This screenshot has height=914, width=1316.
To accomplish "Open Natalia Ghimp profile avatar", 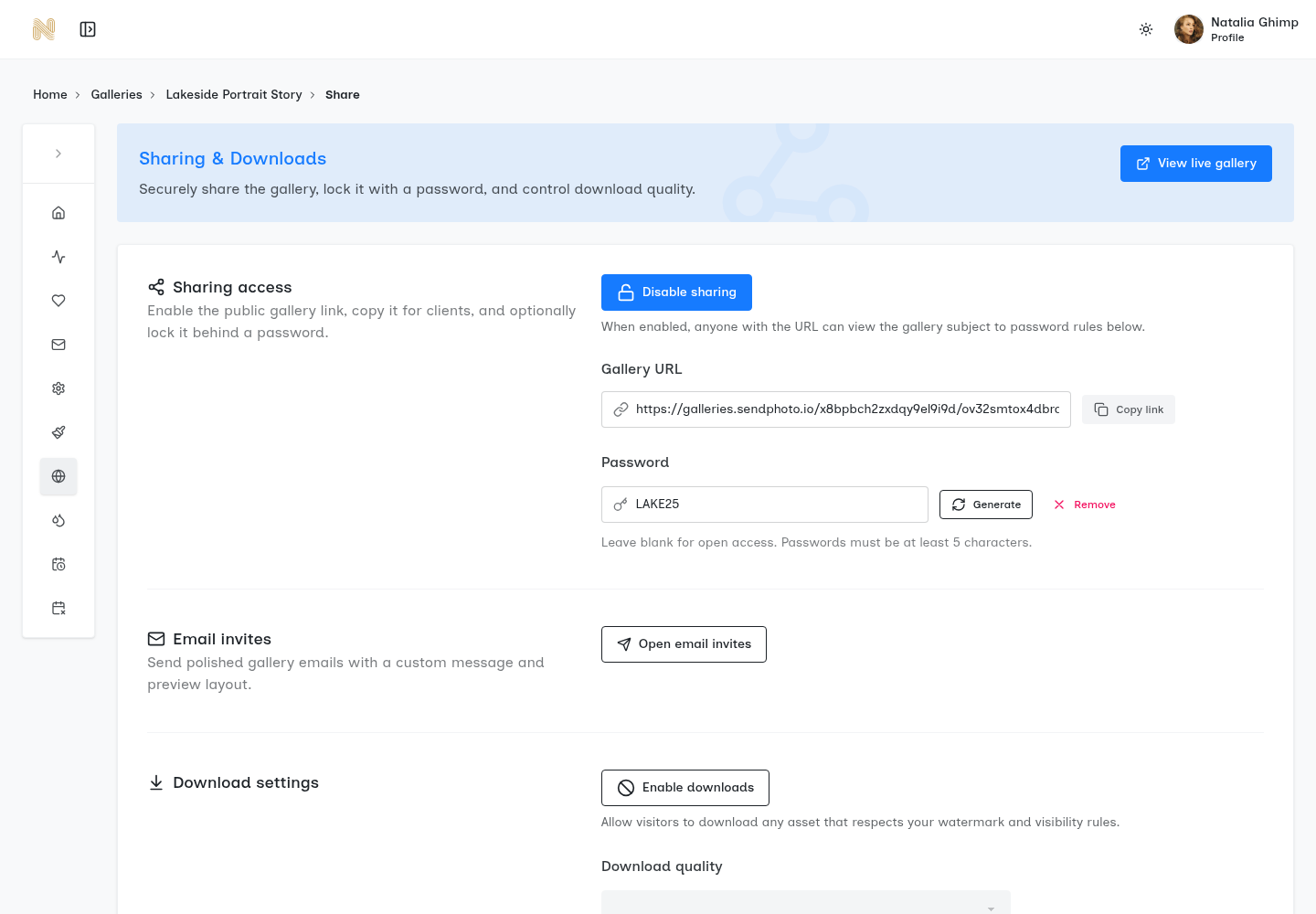I will (x=1189, y=29).
